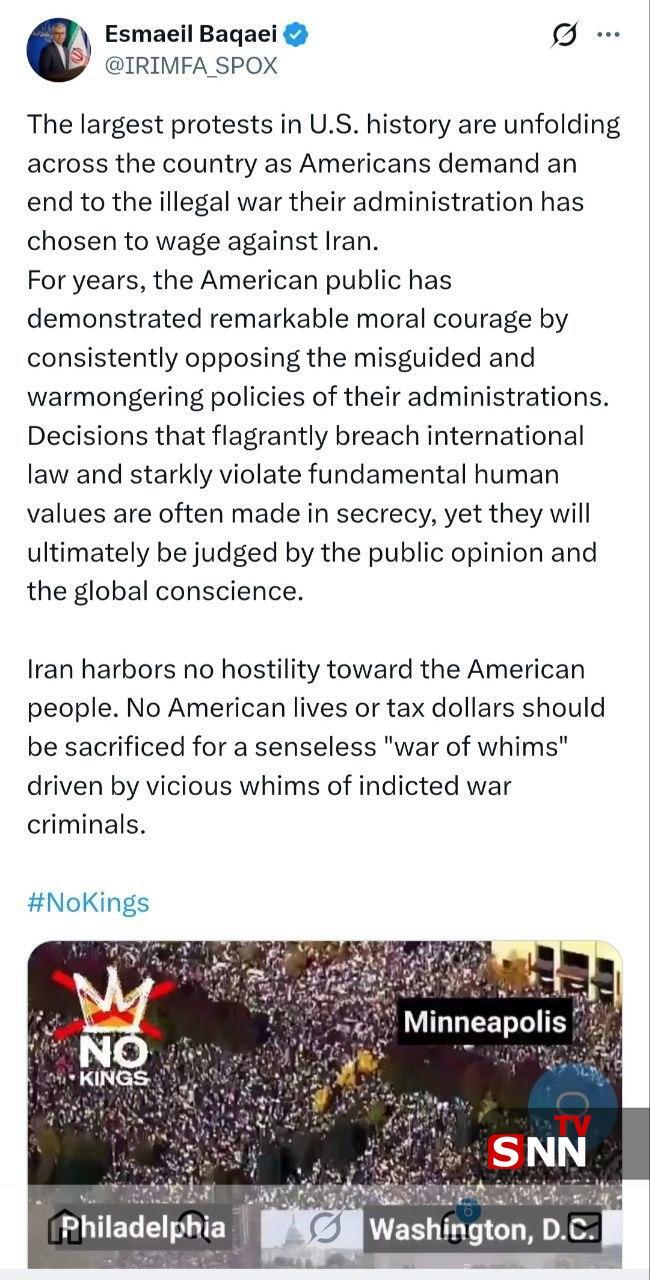Tap the Grok icon in post header

click(x=564, y=36)
